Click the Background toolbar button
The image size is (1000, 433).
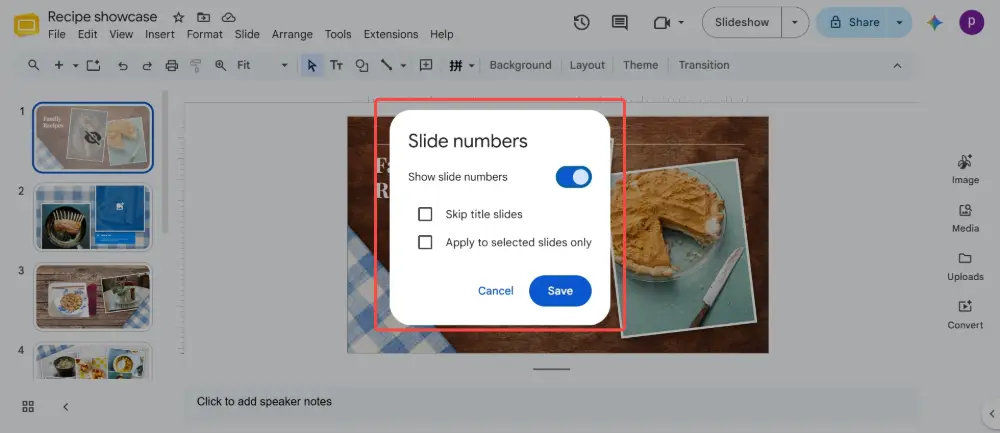click(x=520, y=65)
